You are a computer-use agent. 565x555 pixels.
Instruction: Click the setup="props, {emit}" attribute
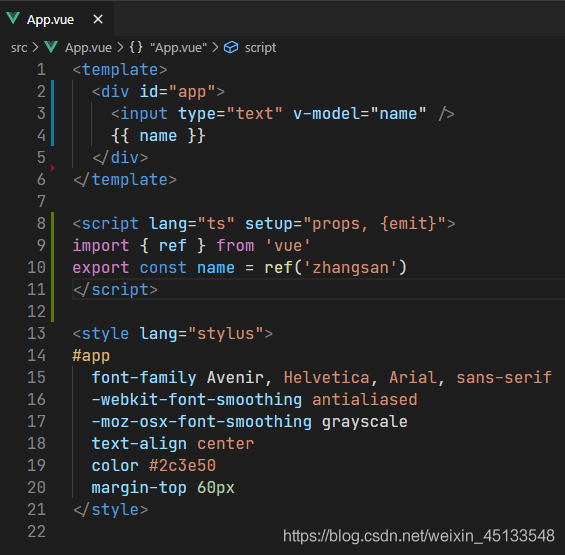click(346, 224)
